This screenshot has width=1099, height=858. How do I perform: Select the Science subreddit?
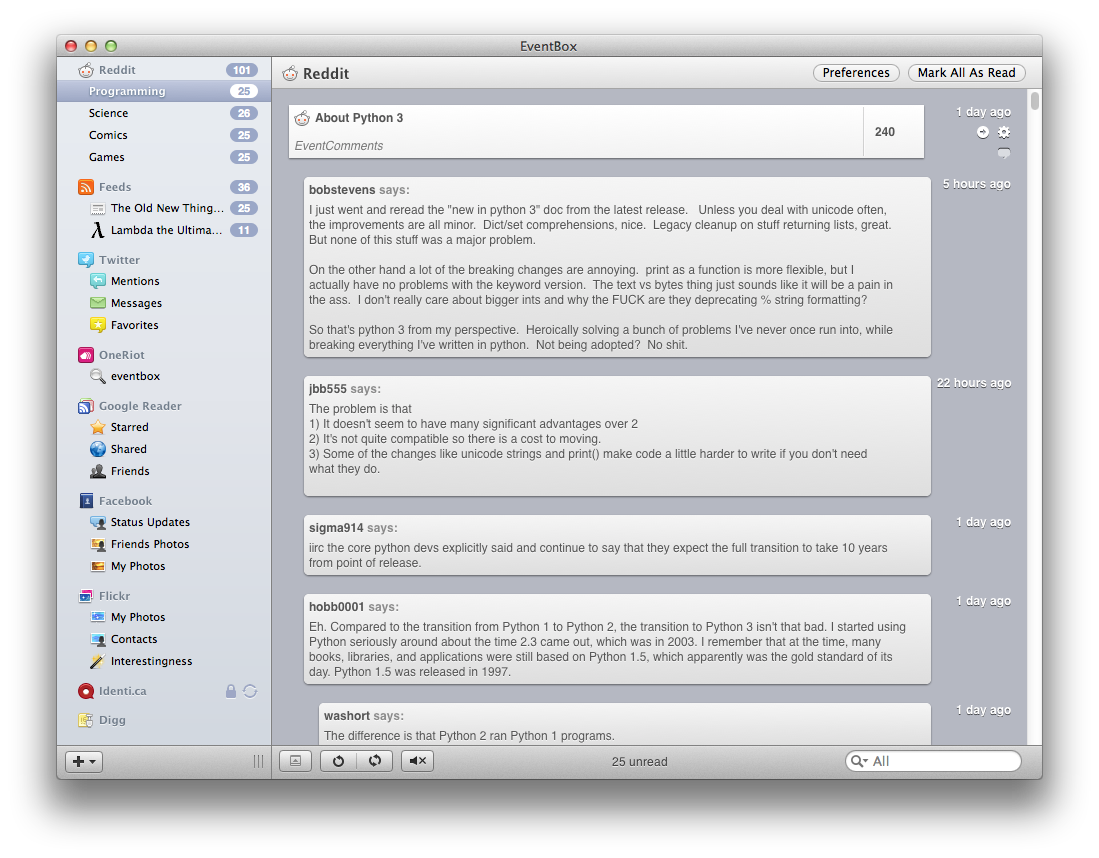point(108,113)
